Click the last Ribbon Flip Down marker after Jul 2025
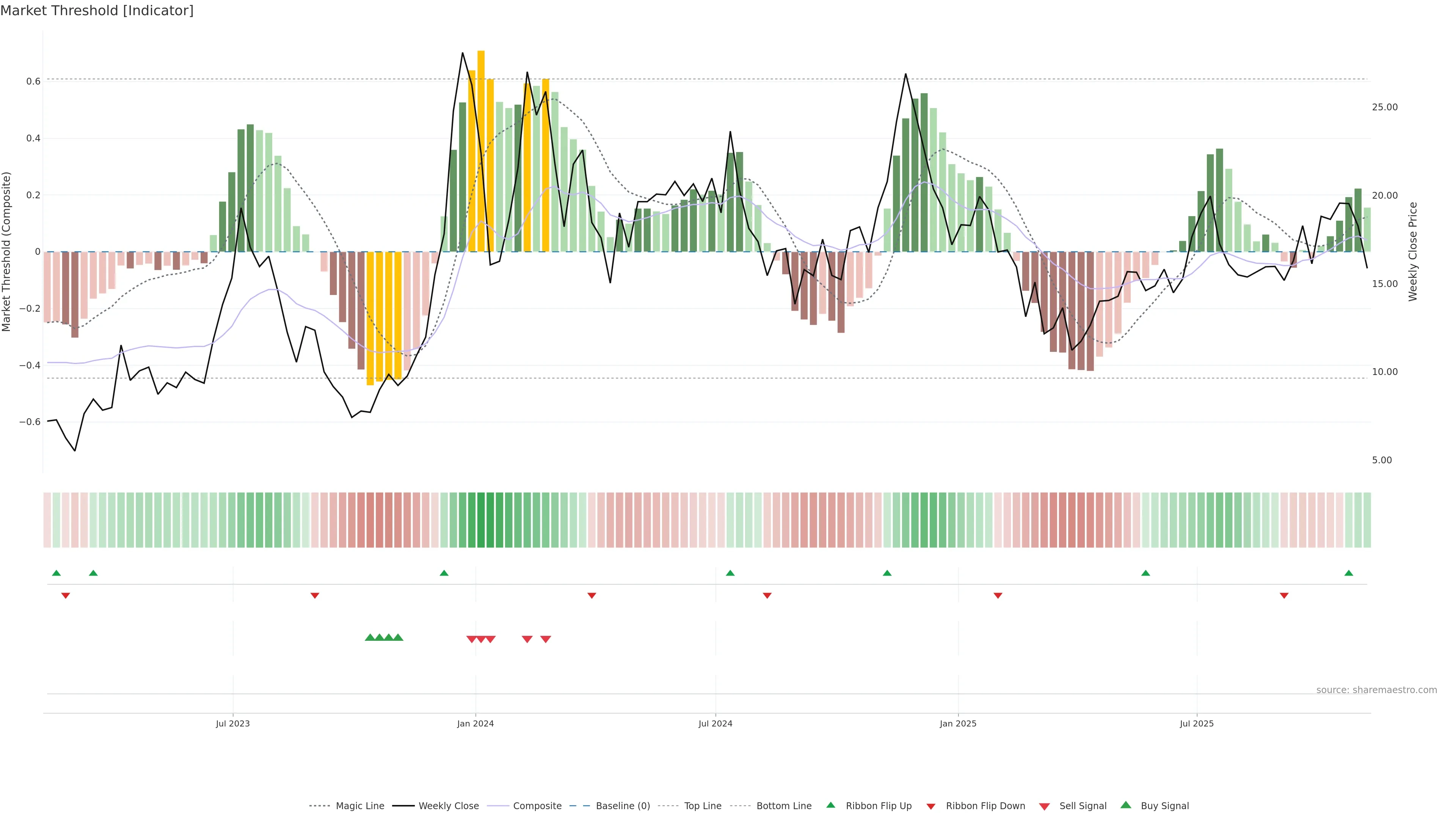Screen dimensions: 1456x819 (1284, 595)
